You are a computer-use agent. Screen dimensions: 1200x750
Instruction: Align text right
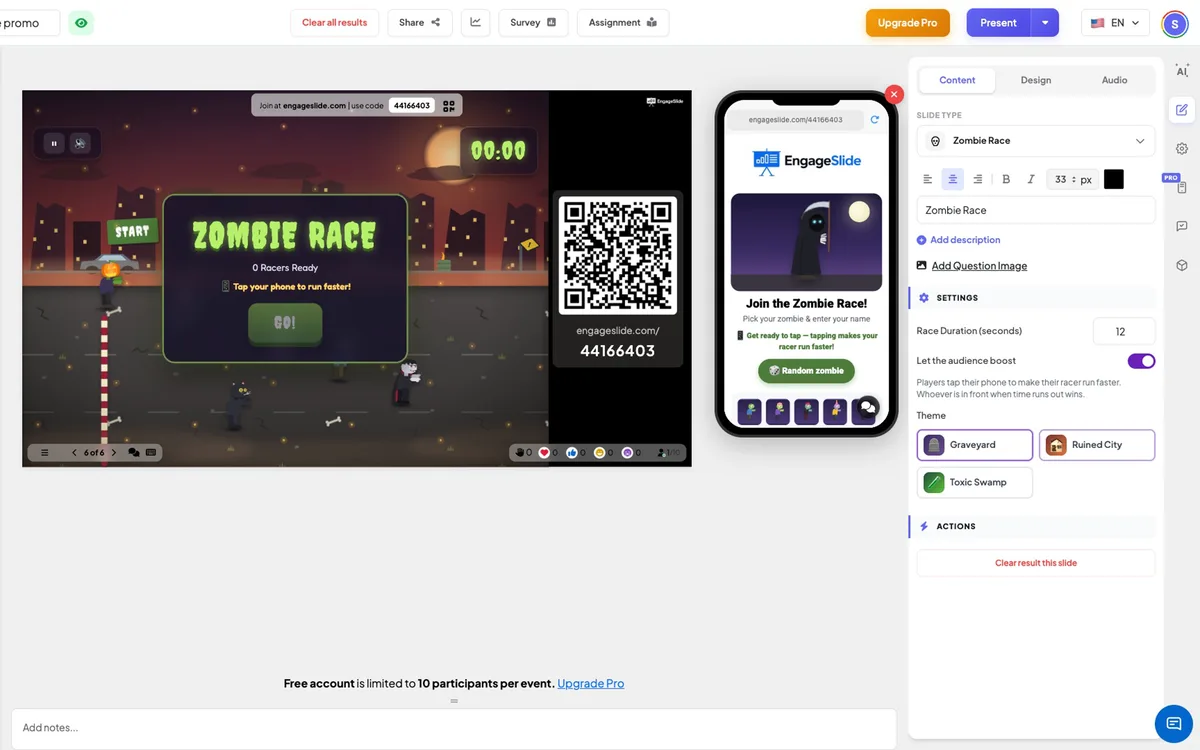click(x=978, y=179)
